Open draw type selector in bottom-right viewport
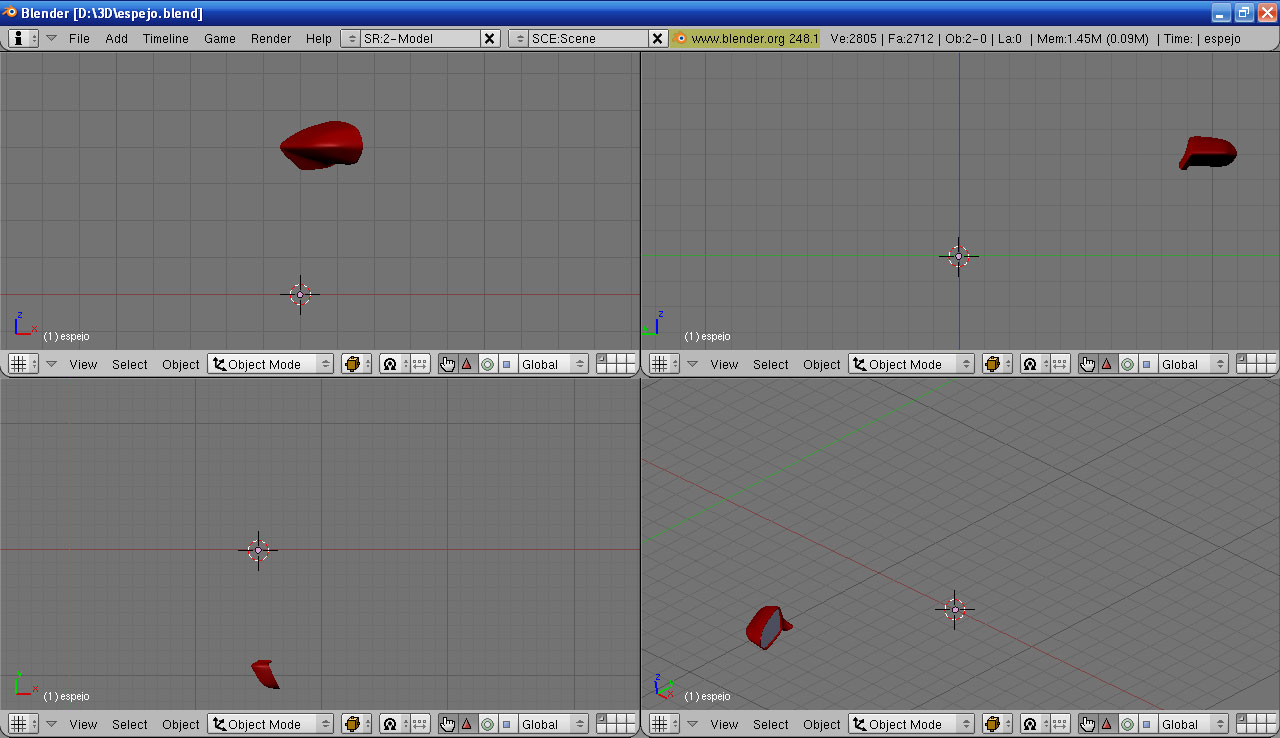 coord(998,724)
